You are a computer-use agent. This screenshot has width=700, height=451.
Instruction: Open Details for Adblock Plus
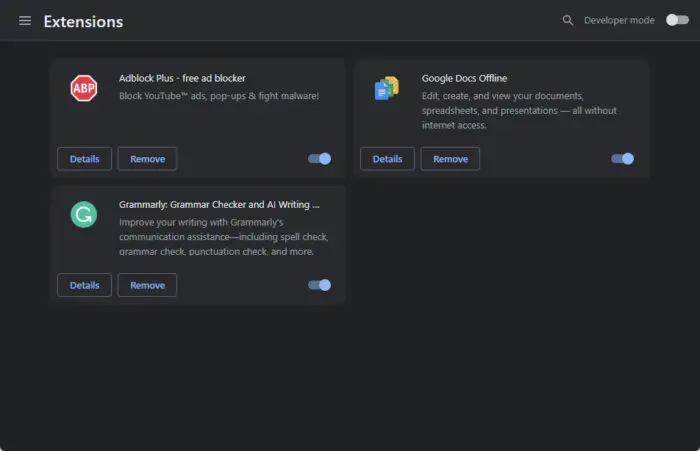(85, 159)
